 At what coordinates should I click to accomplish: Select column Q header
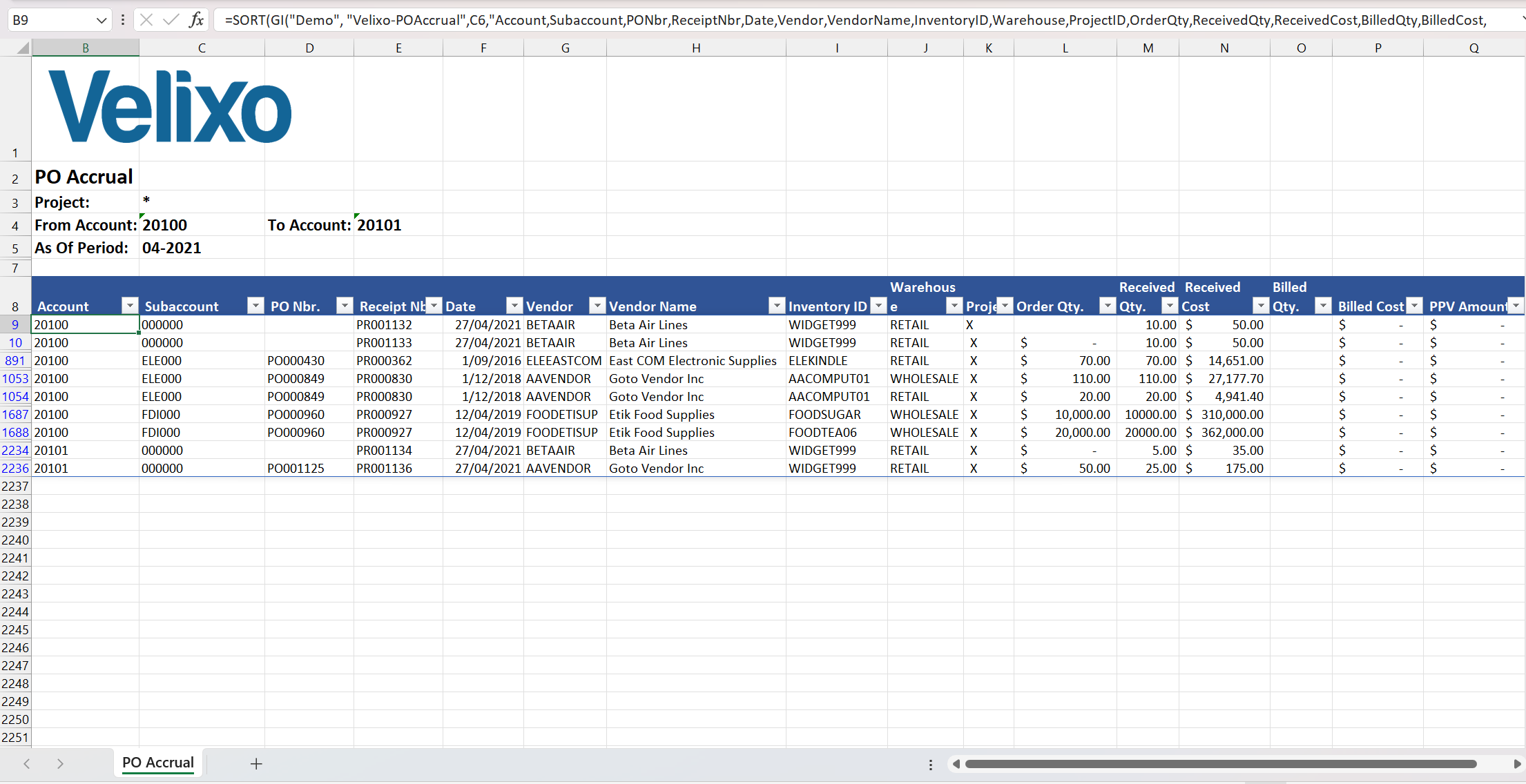[x=1474, y=48]
